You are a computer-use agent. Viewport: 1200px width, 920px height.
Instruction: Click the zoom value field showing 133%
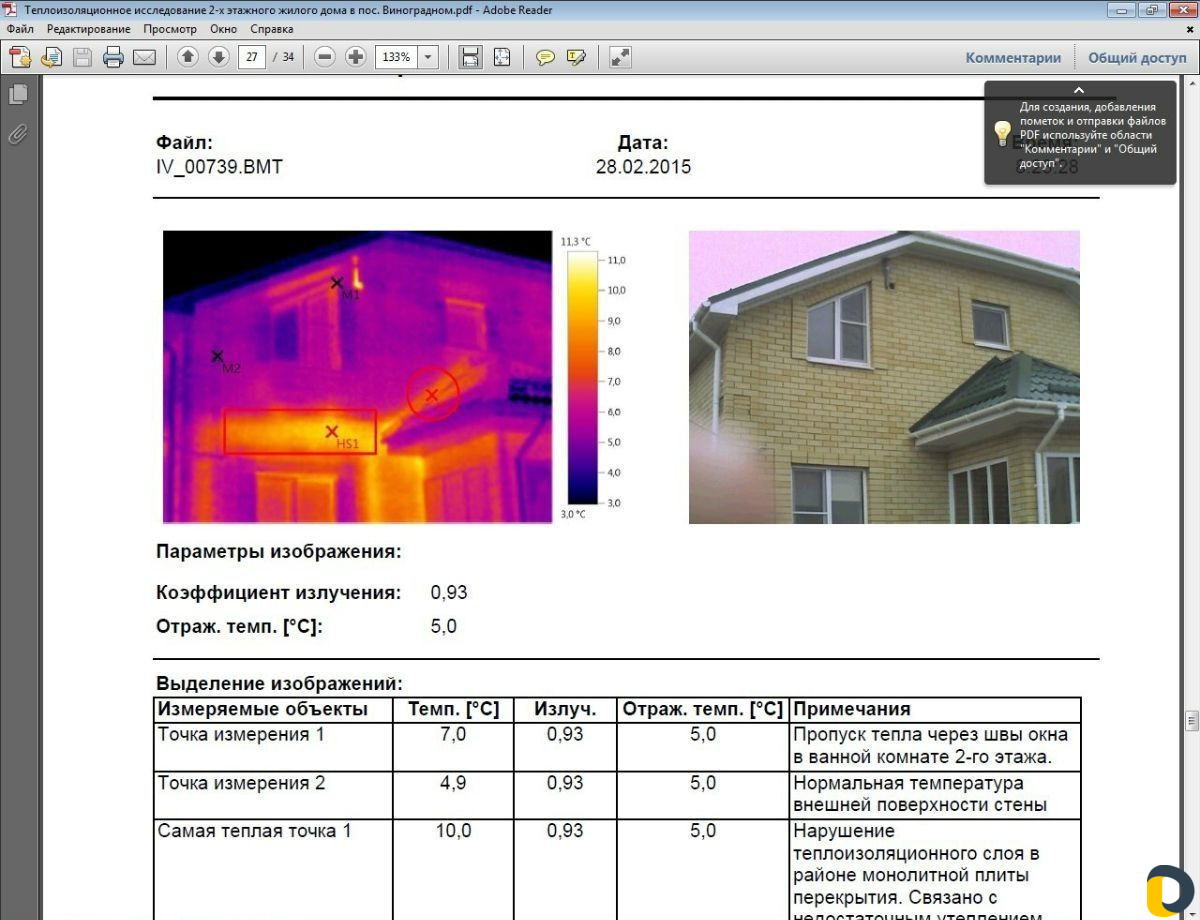point(397,57)
